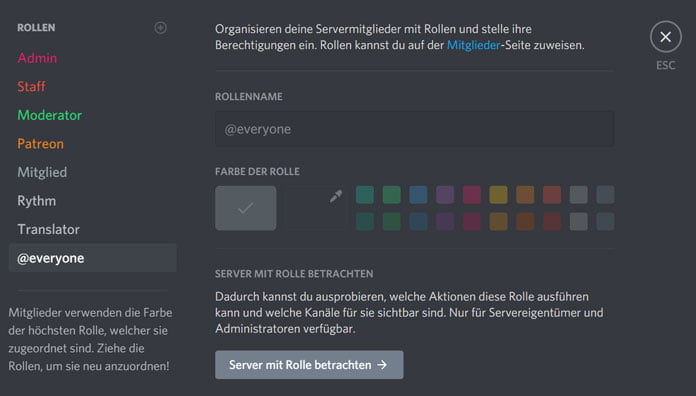Screen dimensions: 696x396
Task: Select the Mitglied role
Action: point(42,172)
